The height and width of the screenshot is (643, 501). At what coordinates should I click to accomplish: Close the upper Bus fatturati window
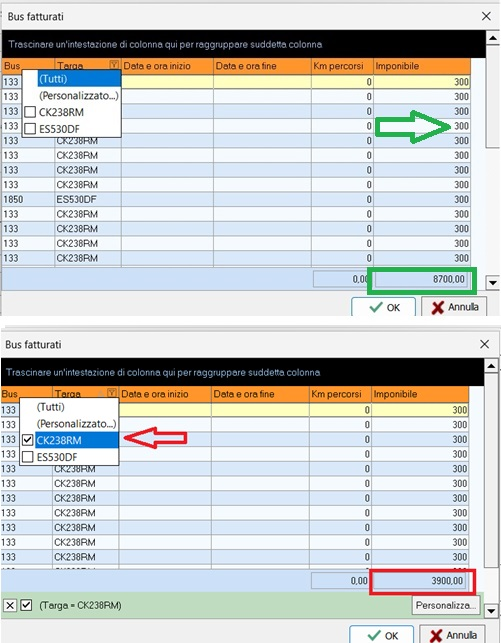(x=486, y=16)
